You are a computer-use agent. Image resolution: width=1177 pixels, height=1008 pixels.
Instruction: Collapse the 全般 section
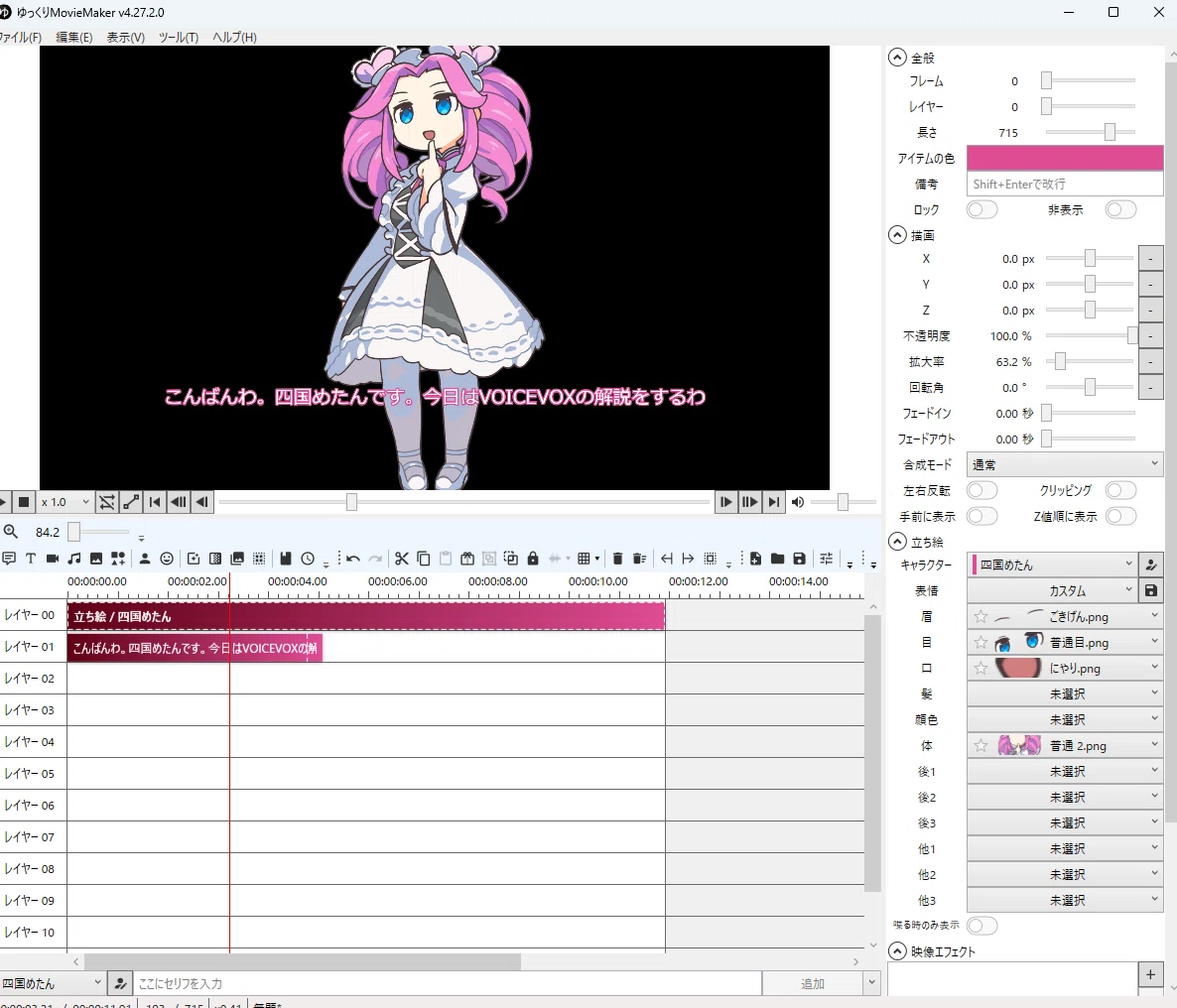click(897, 58)
